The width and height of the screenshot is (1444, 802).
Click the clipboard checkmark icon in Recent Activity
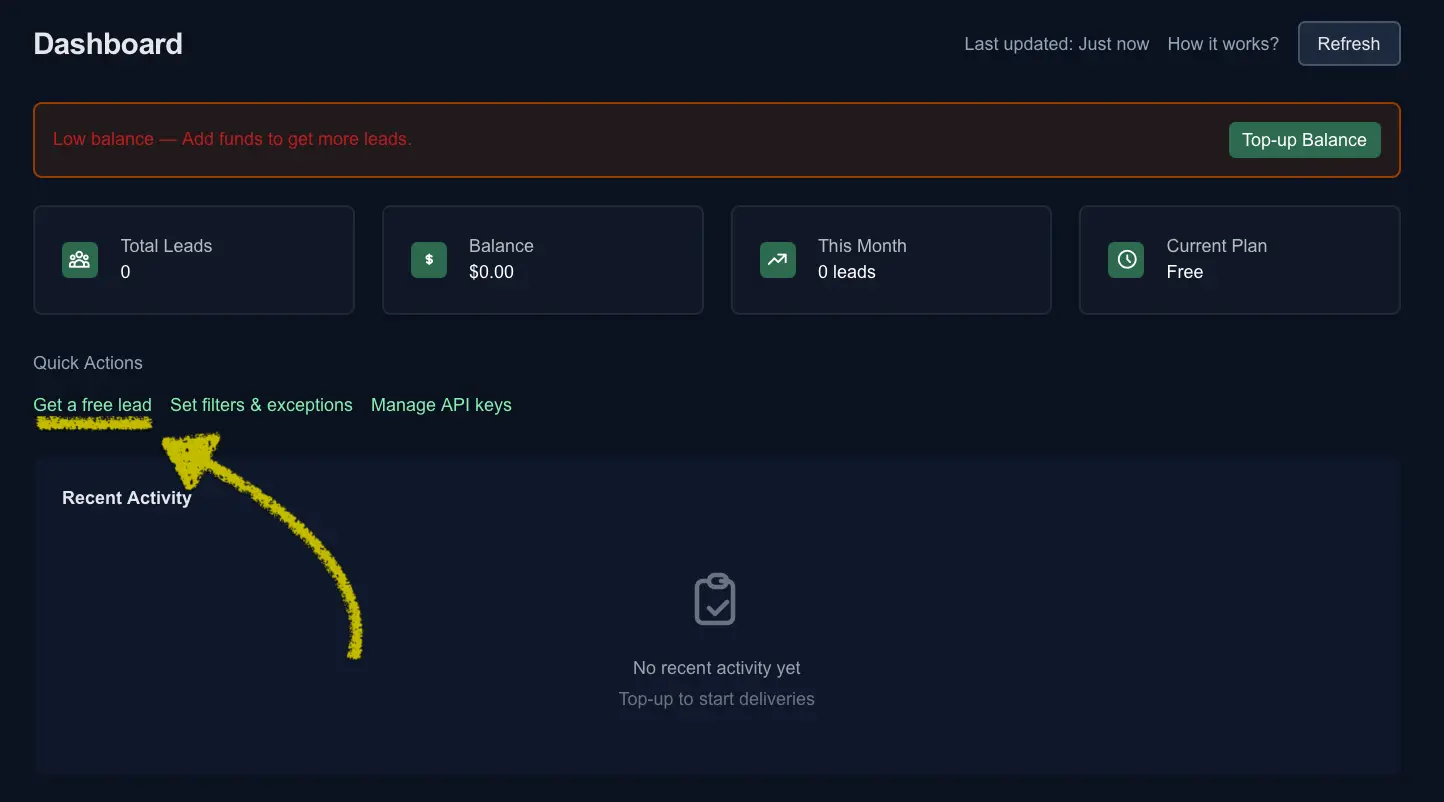point(715,598)
